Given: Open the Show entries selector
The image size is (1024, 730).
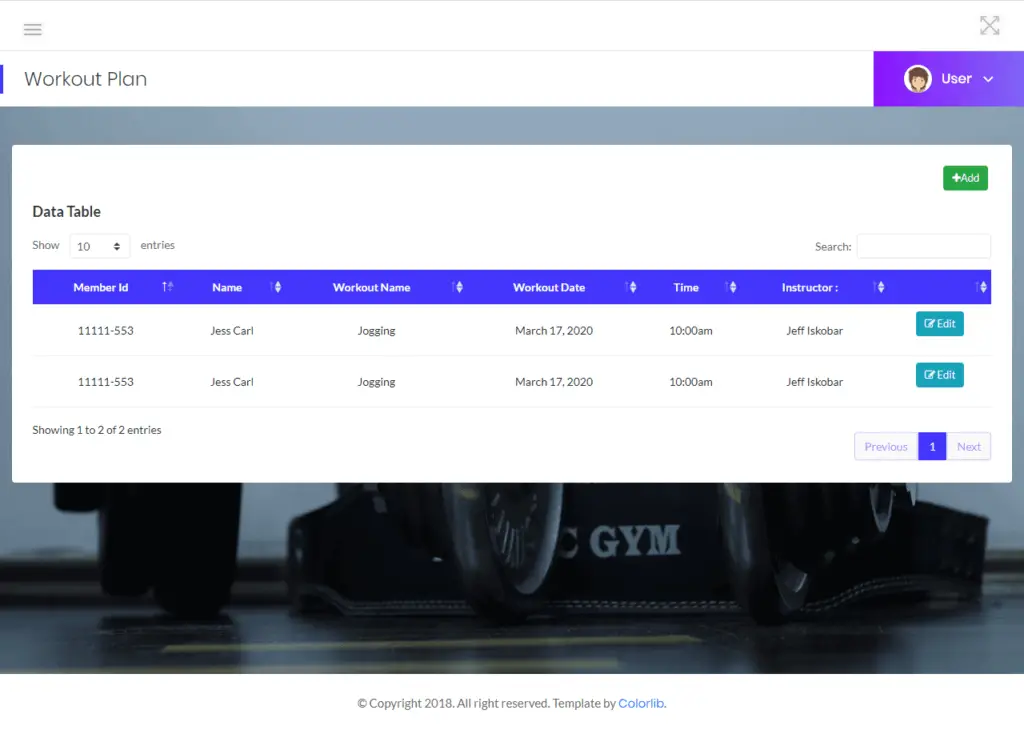Looking at the screenshot, I should point(99,245).
